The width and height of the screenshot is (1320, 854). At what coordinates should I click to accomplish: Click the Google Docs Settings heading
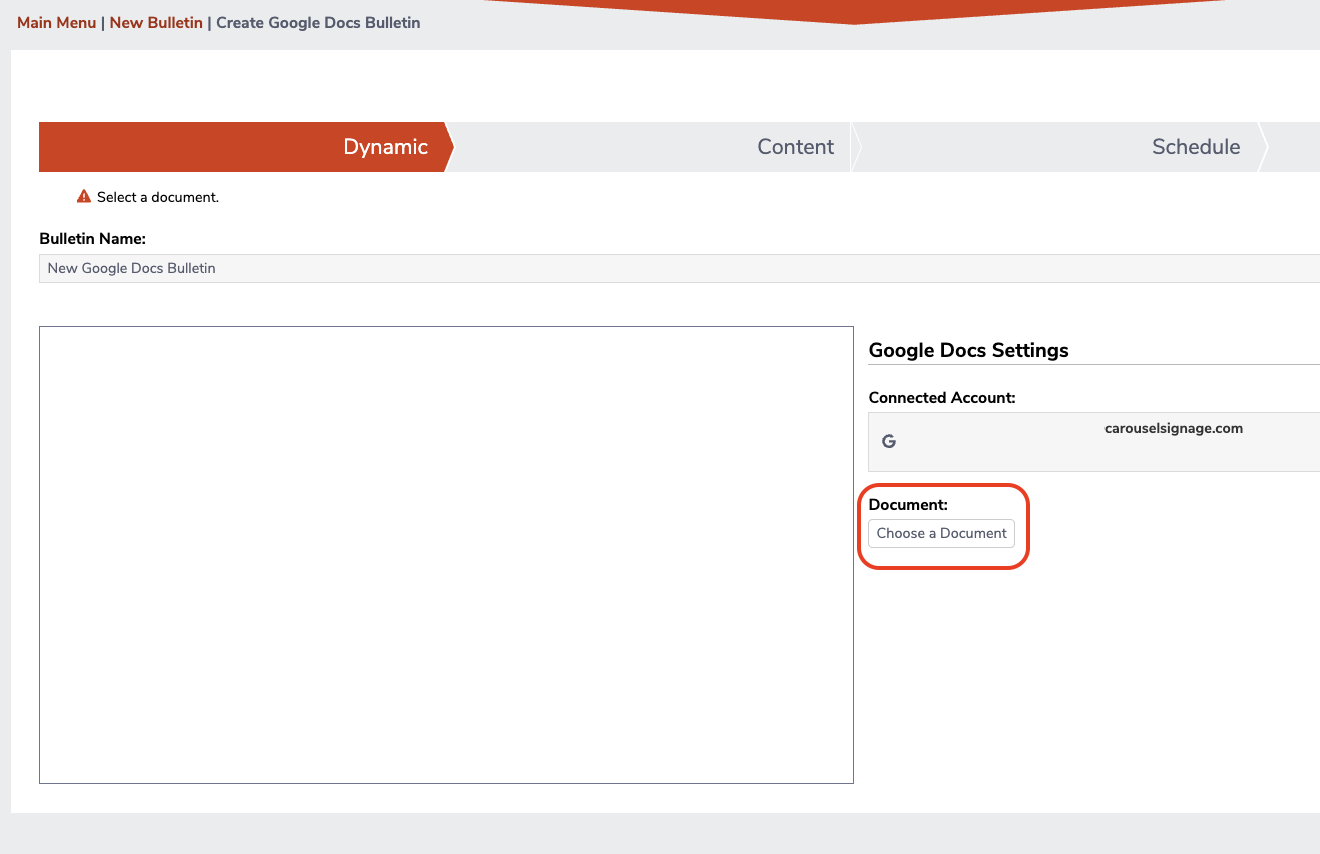pos(968,350)
